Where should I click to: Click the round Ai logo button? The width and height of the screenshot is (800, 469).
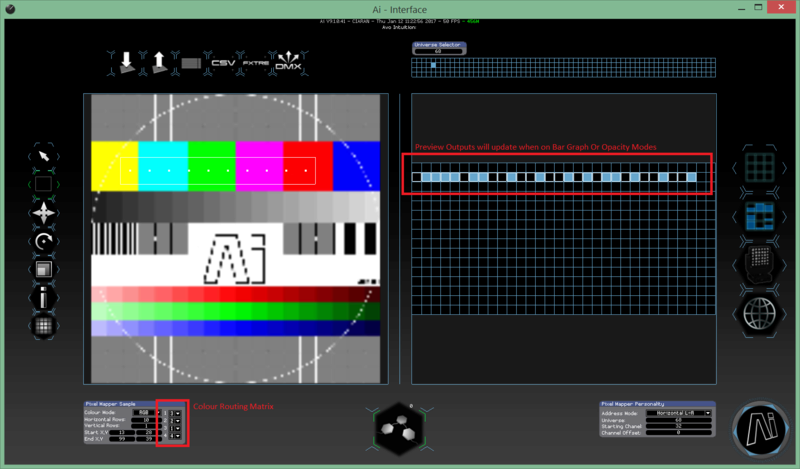[761, 429]
